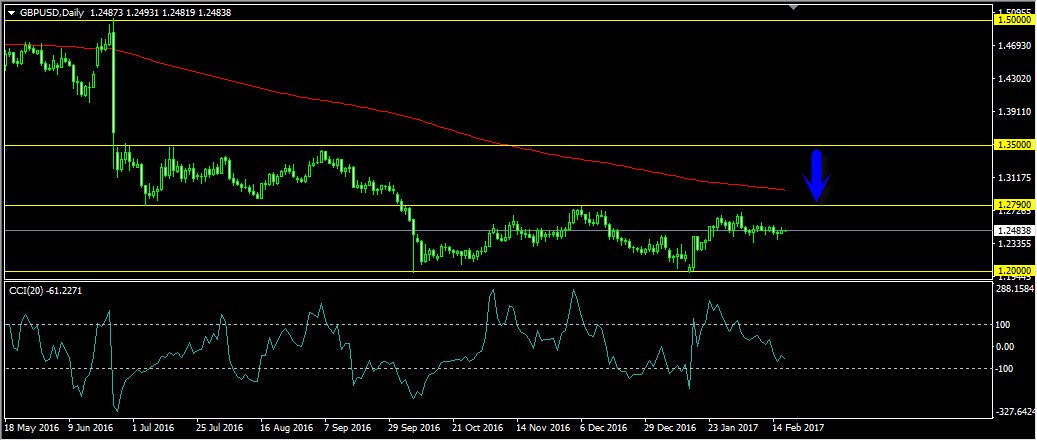Click the 21 Oct 2016 date label
Screen dimensions: 1037x441
(479, 428)
